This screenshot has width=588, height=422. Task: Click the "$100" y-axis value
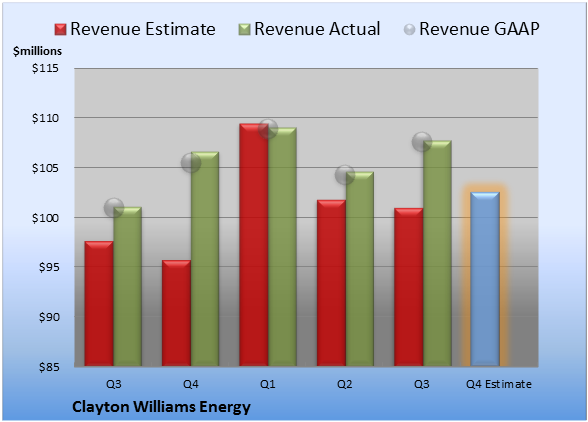[45, 218]
